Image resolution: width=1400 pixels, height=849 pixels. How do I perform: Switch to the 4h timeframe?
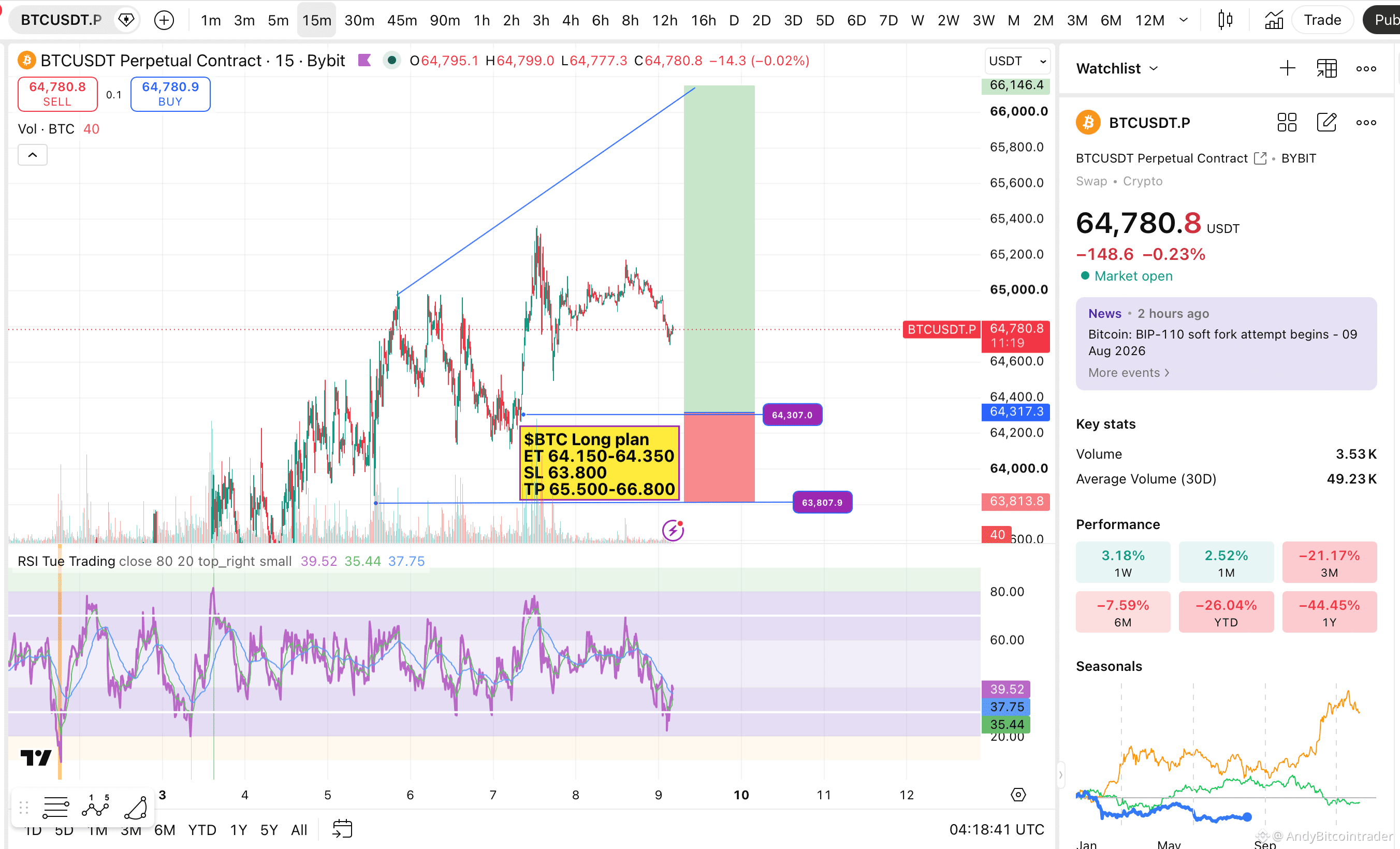pos(571,21)
